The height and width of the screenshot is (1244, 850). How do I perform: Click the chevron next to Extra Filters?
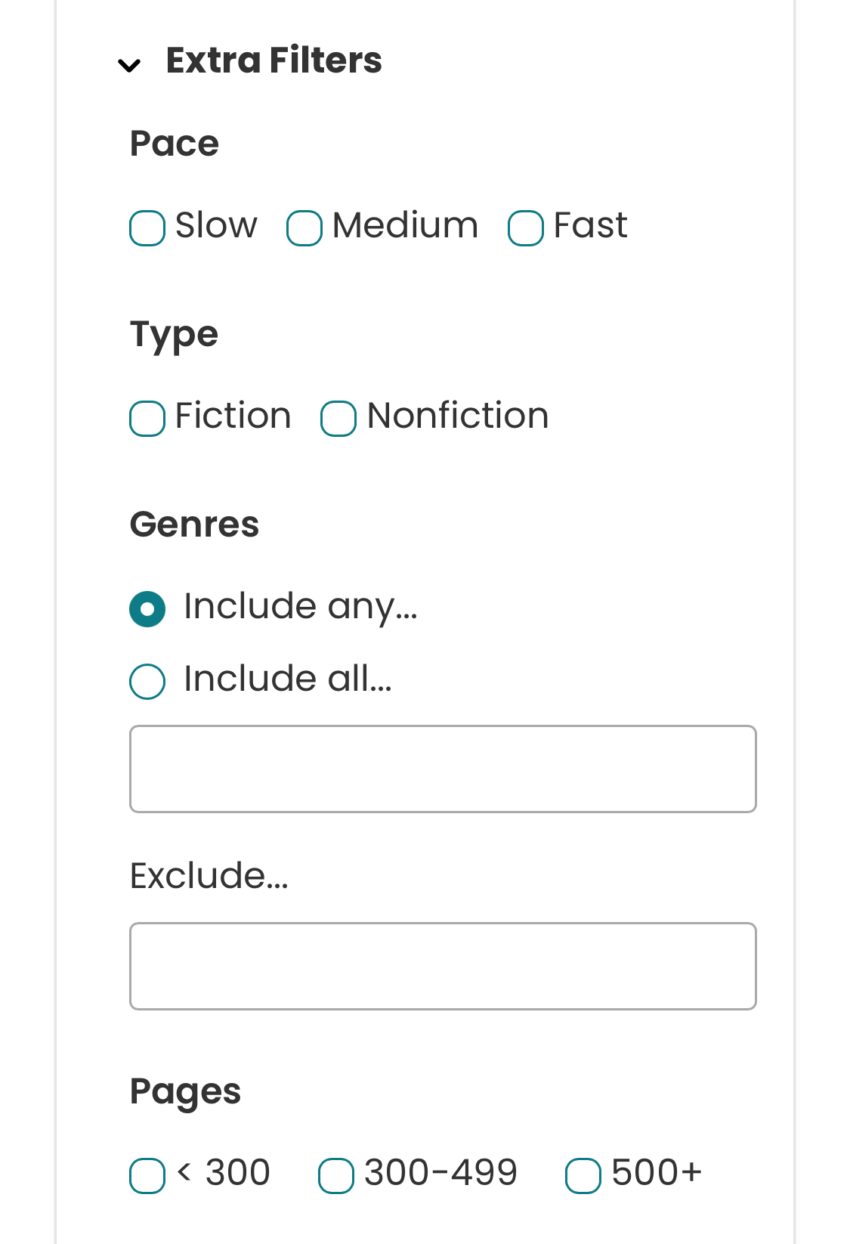pos(129,64)
